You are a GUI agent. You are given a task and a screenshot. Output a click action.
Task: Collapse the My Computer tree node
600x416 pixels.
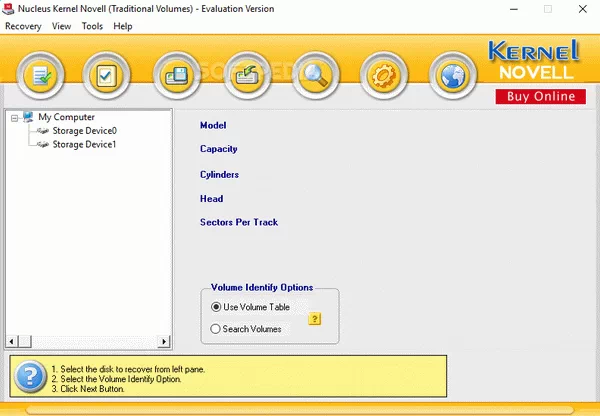pos(15,117)
